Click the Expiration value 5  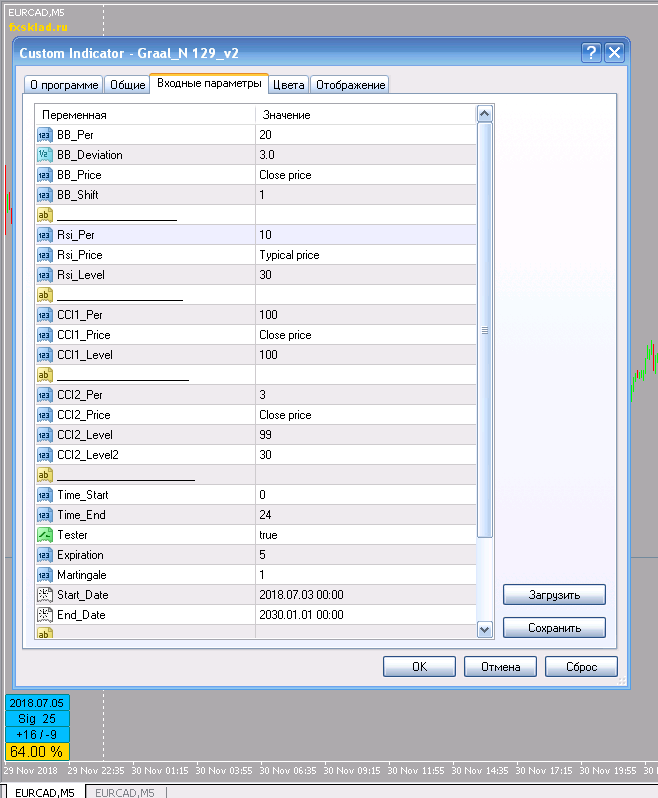coord(262,555)
